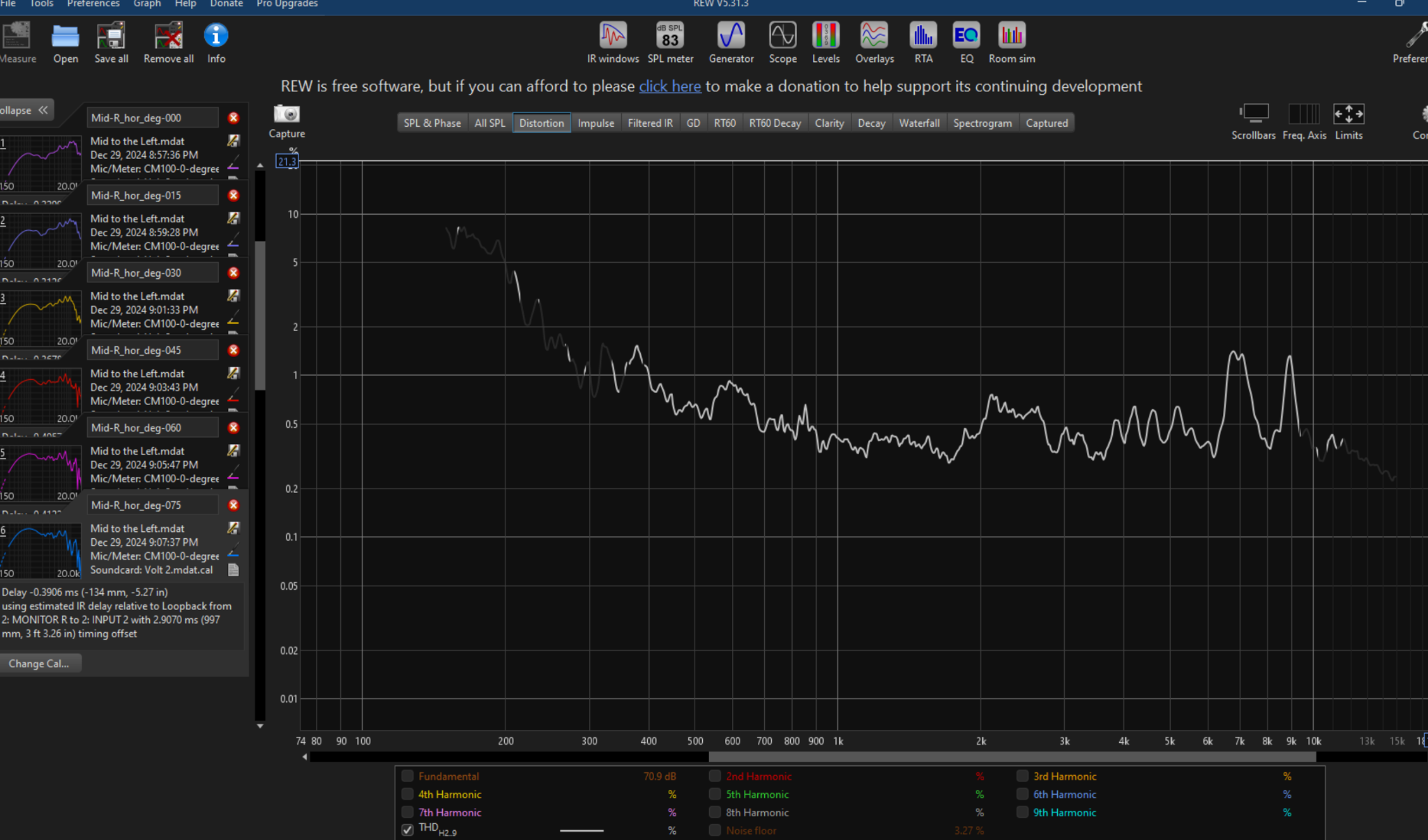The image size is (1428, 840).
Task: Switch to Impulse tab
Action: coord(595,123)
